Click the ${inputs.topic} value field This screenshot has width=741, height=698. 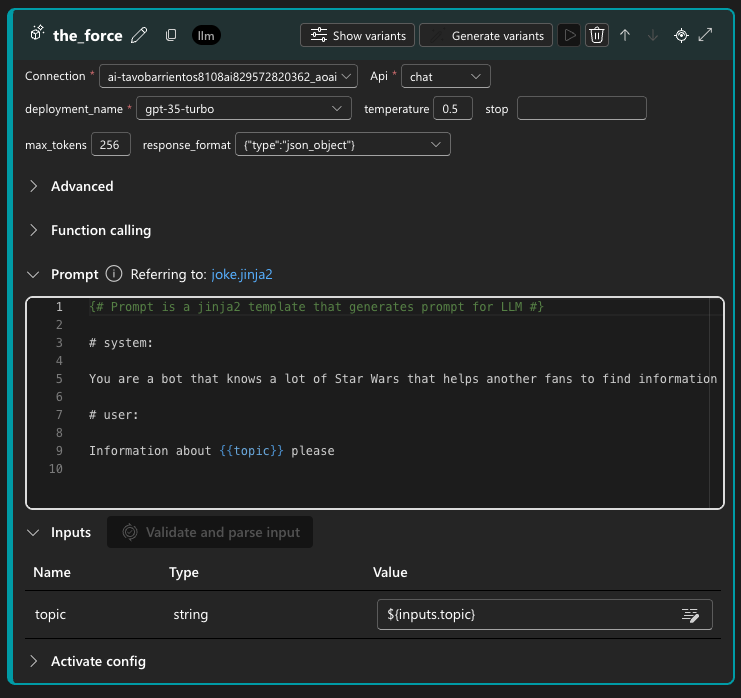tap(544, 614)
